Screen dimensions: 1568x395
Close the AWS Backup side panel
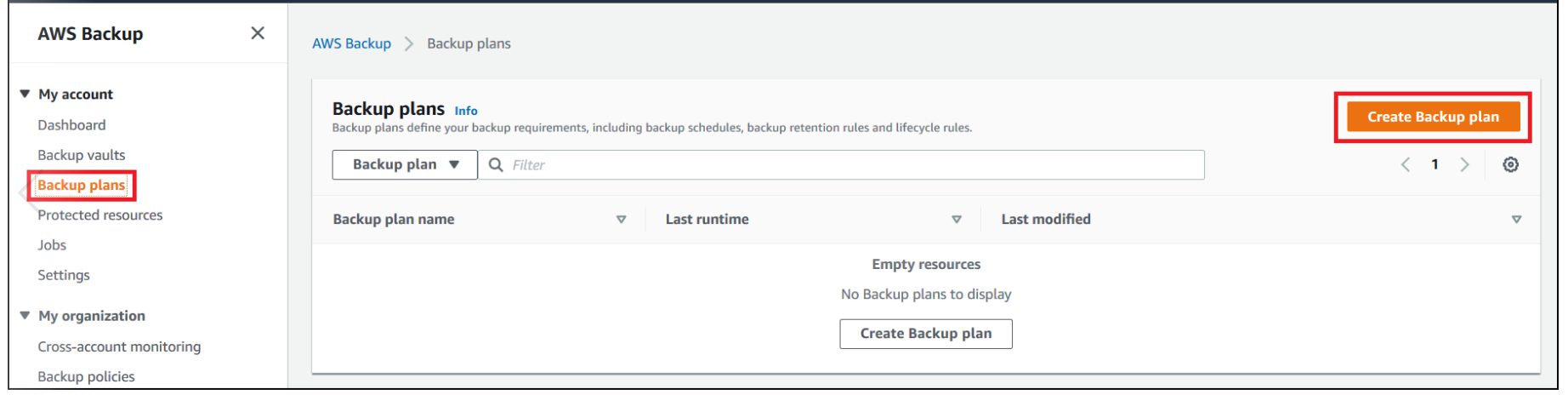258,33
